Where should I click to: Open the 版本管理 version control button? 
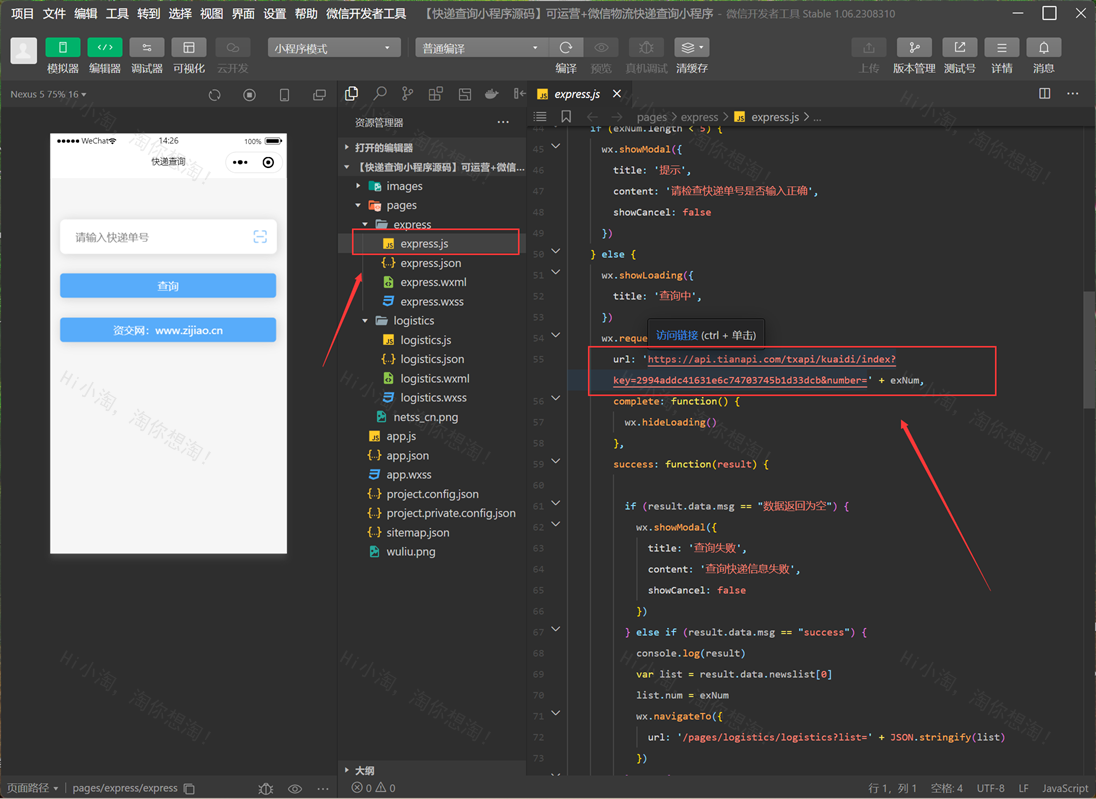pos(913,48)
